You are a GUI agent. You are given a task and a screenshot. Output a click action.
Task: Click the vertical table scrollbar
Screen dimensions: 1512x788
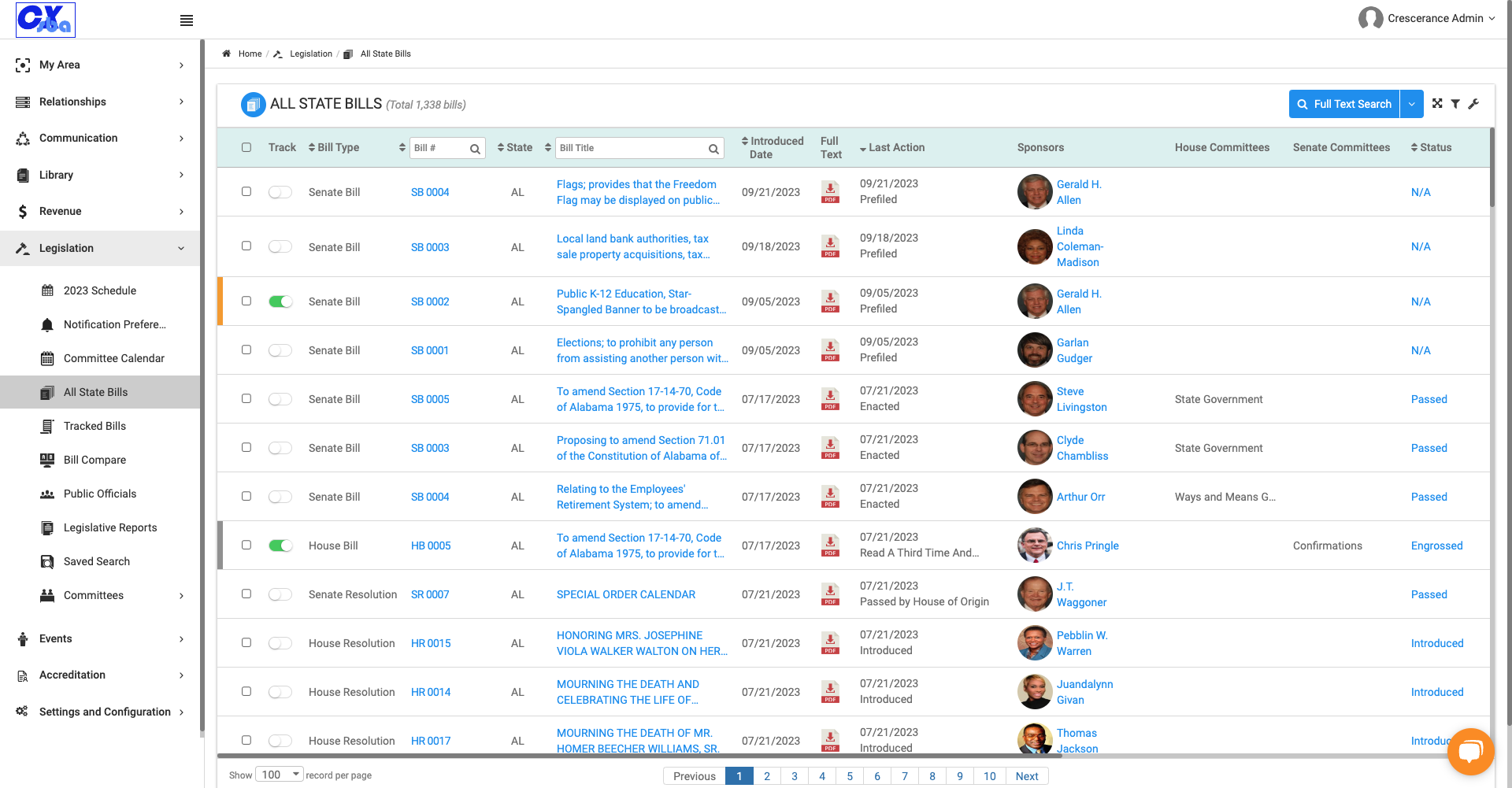click(1492, 168)
